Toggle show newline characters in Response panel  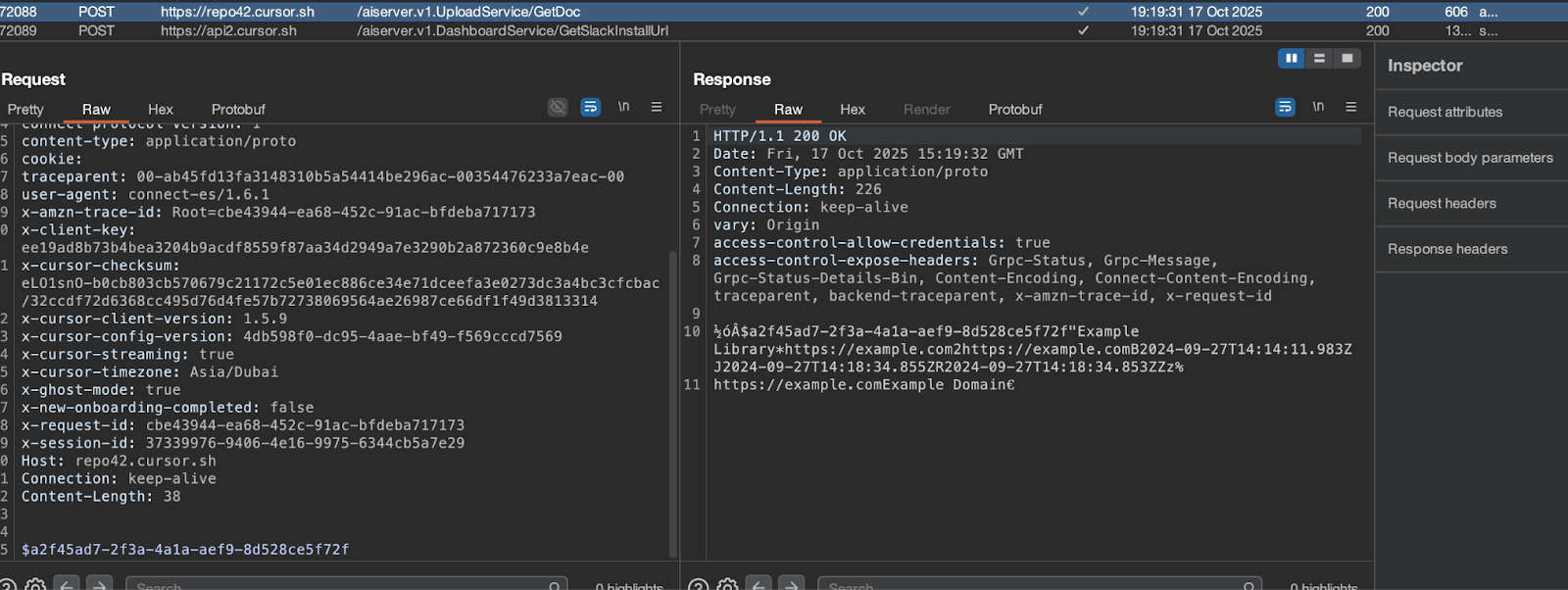[1318, 107]
